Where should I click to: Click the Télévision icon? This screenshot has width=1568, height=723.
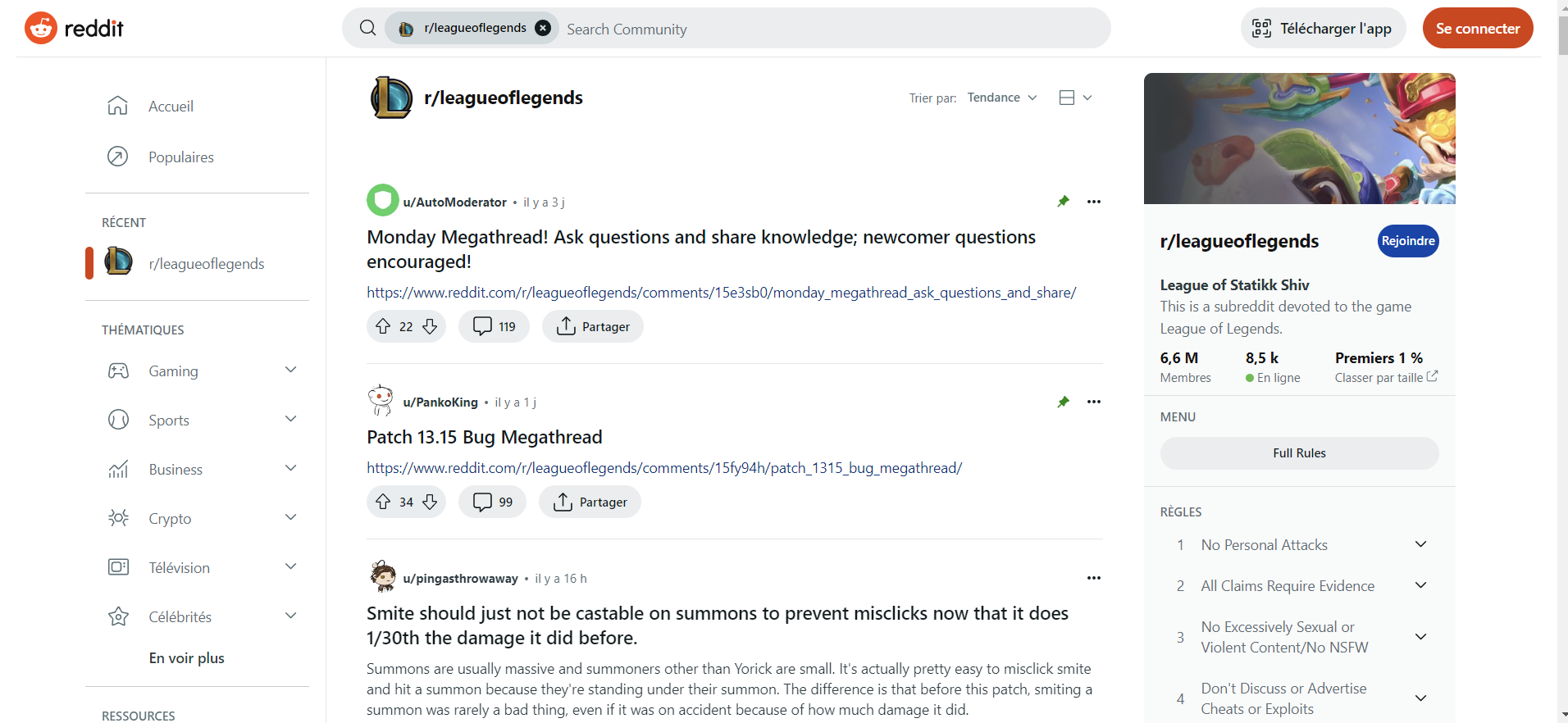(118, 567)
